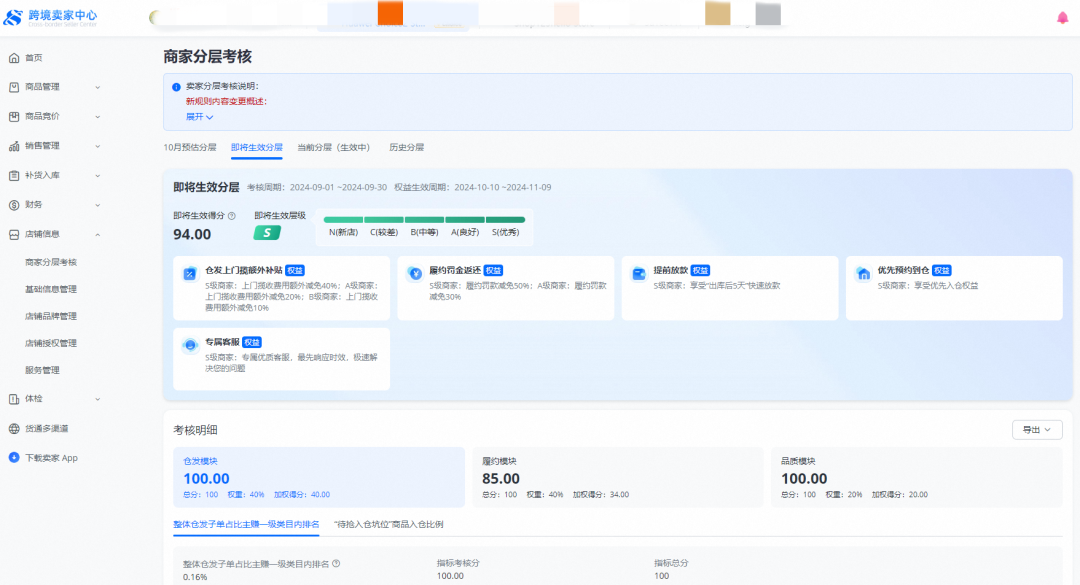This screenshot has width=1080, height=585.
Task: Click the 财务 finance icon
Action: (14, 205)
